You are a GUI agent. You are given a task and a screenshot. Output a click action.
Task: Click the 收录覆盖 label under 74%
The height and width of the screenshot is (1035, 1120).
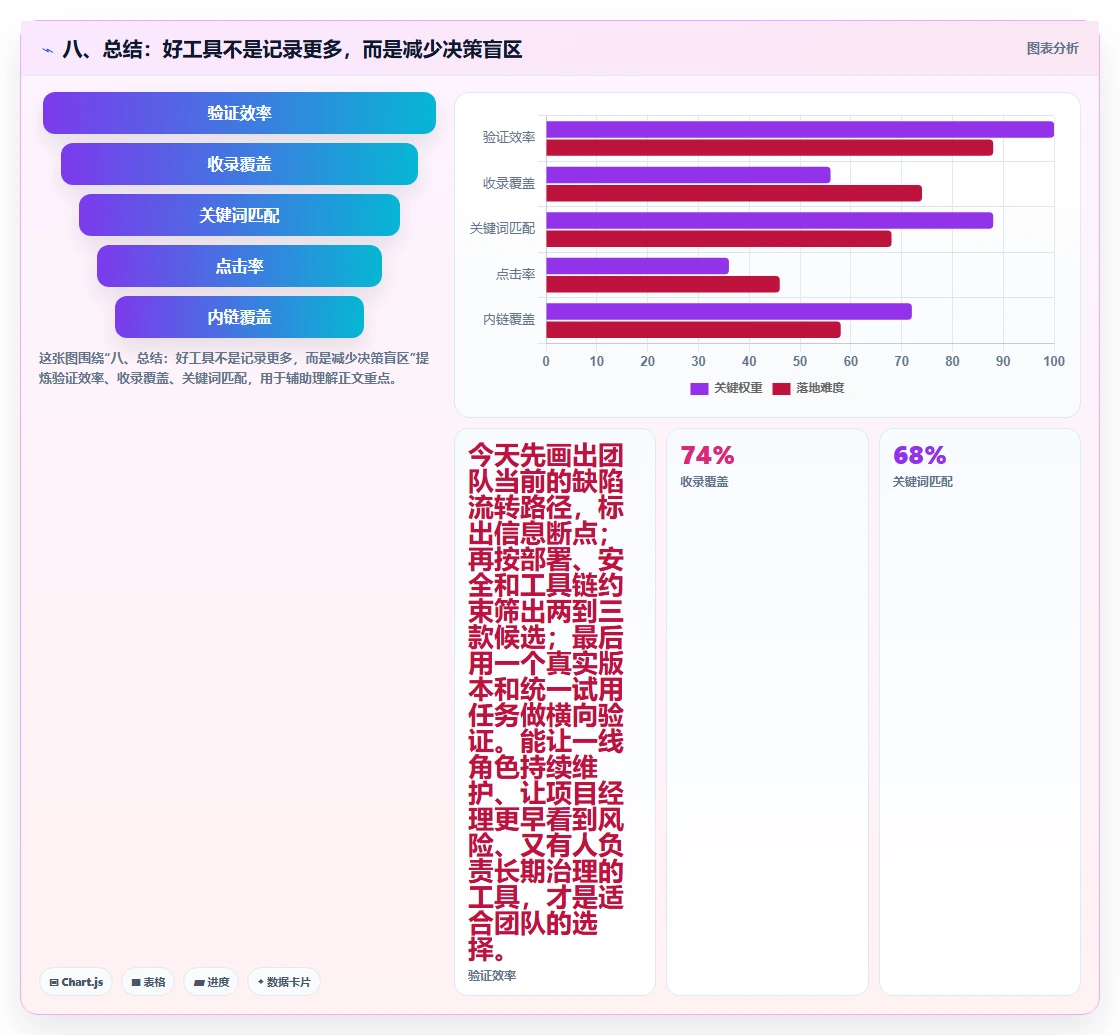coord(704,482)
